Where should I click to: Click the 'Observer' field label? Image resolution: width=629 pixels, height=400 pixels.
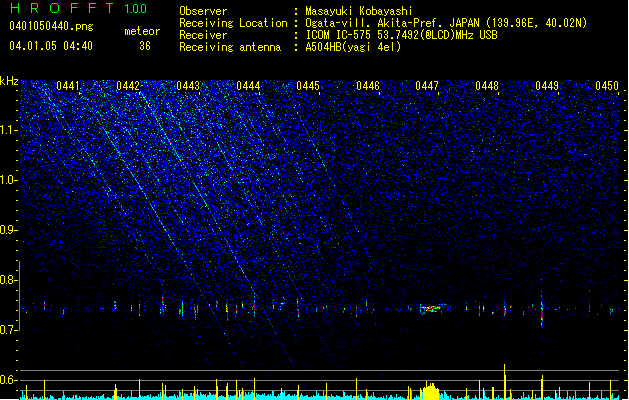tap(203, 11)
